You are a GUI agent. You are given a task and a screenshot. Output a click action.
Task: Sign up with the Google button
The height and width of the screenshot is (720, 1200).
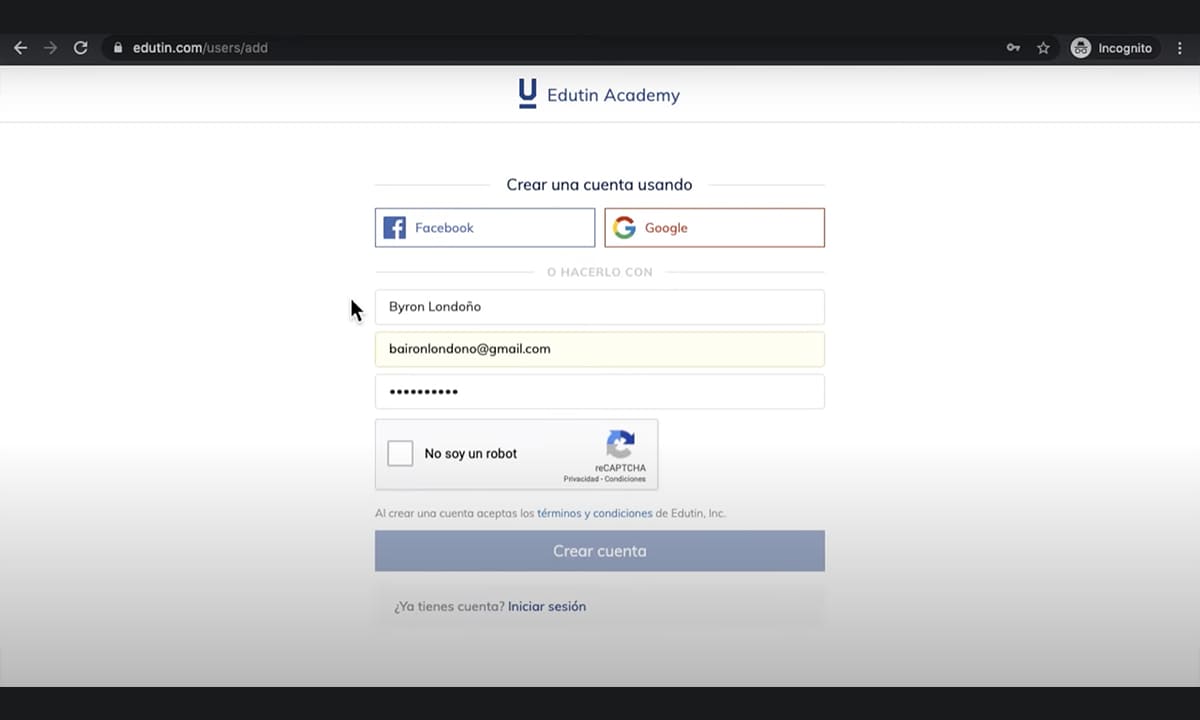tap(715, 228)
